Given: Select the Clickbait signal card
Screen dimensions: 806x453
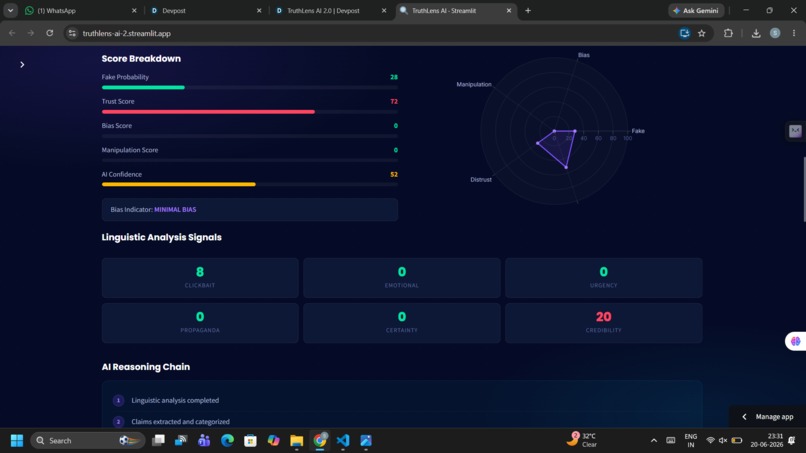Looking at the screenshot, I should click(x=200, y=278).
